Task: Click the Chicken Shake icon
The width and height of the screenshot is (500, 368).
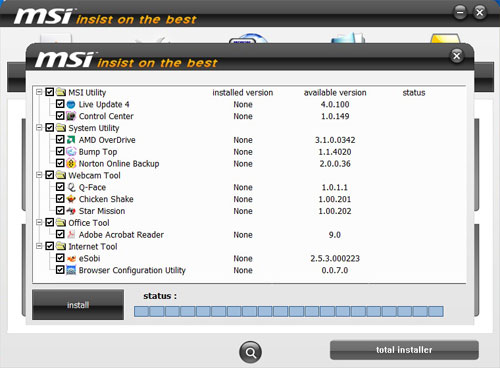Action: pos(71,199)
